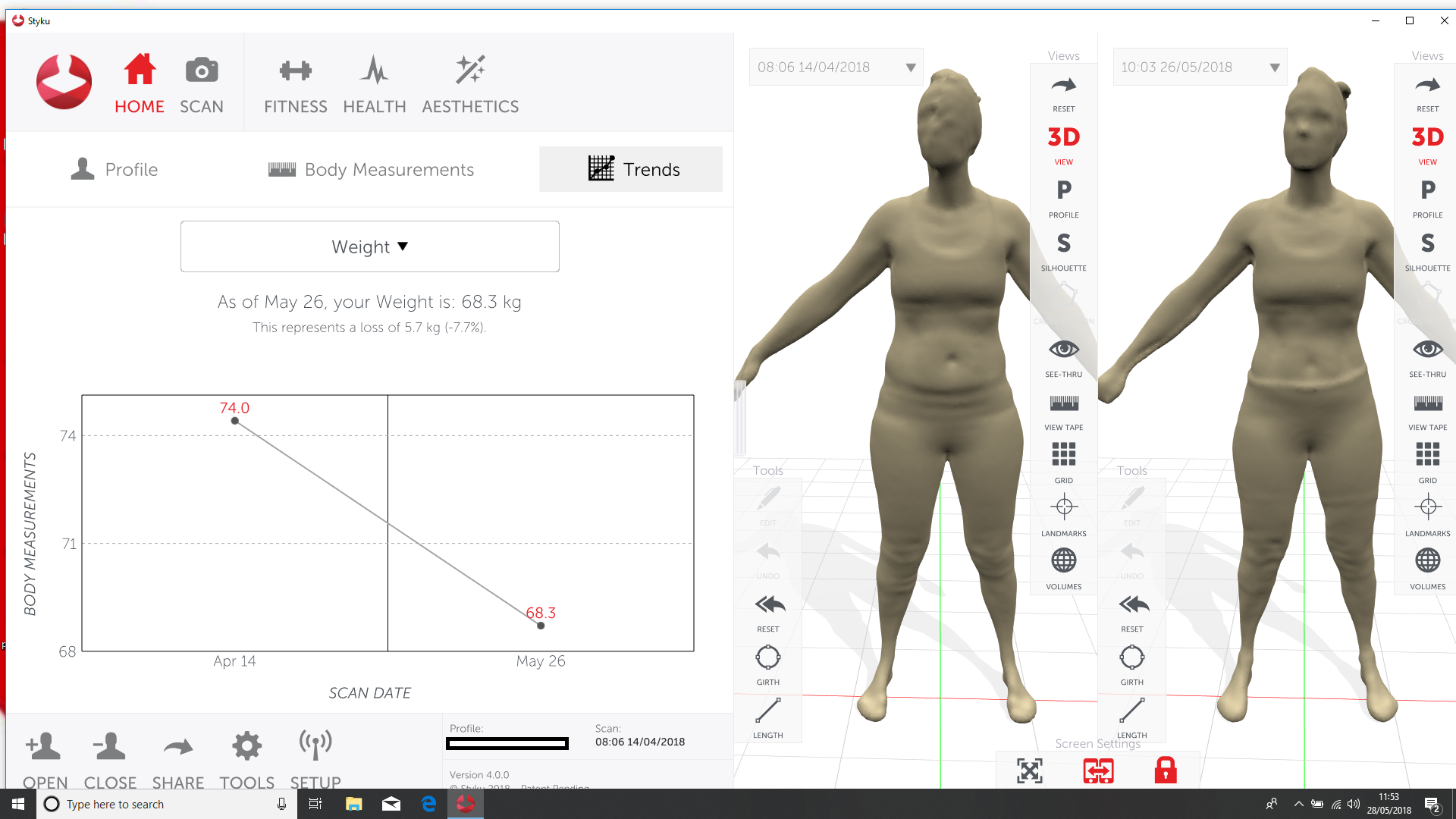
Task: Select the Length tool in left viewer
Action: (x=767, y=718)
